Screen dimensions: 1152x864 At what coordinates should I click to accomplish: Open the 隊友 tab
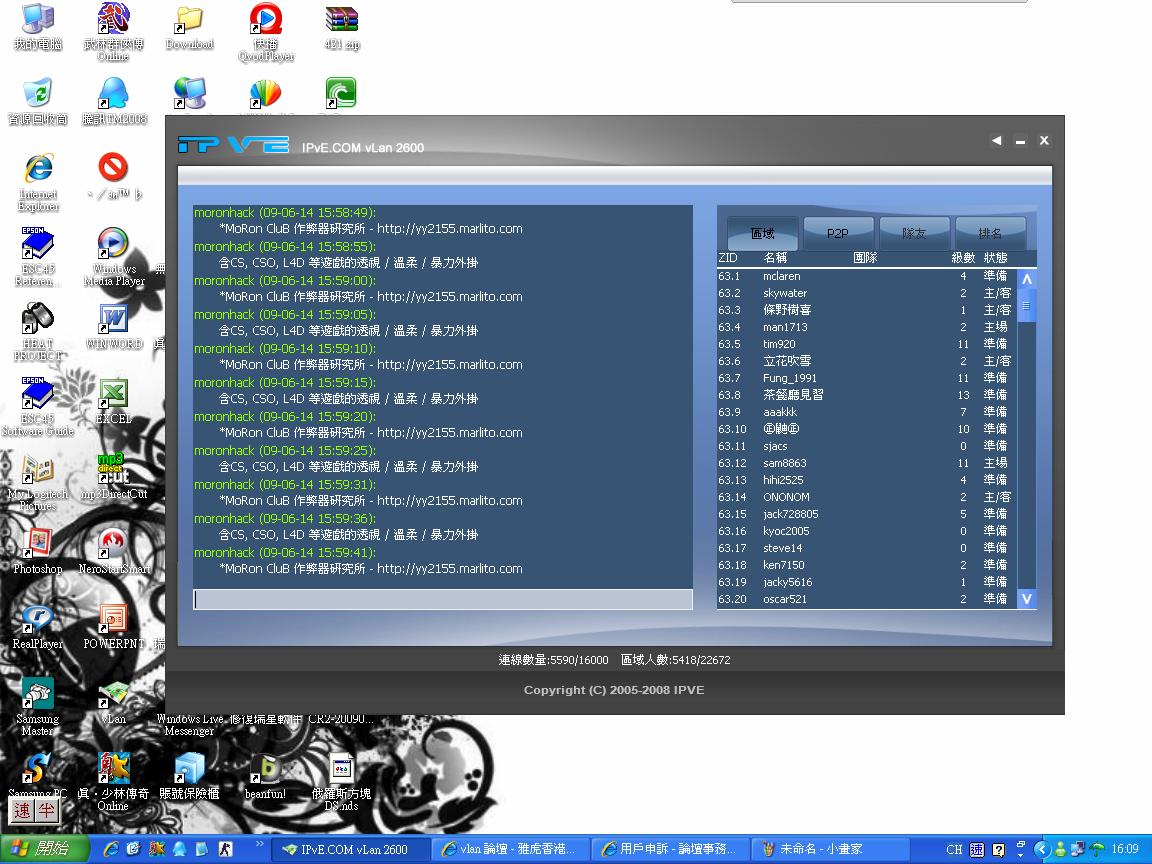[x=914, y=233]
